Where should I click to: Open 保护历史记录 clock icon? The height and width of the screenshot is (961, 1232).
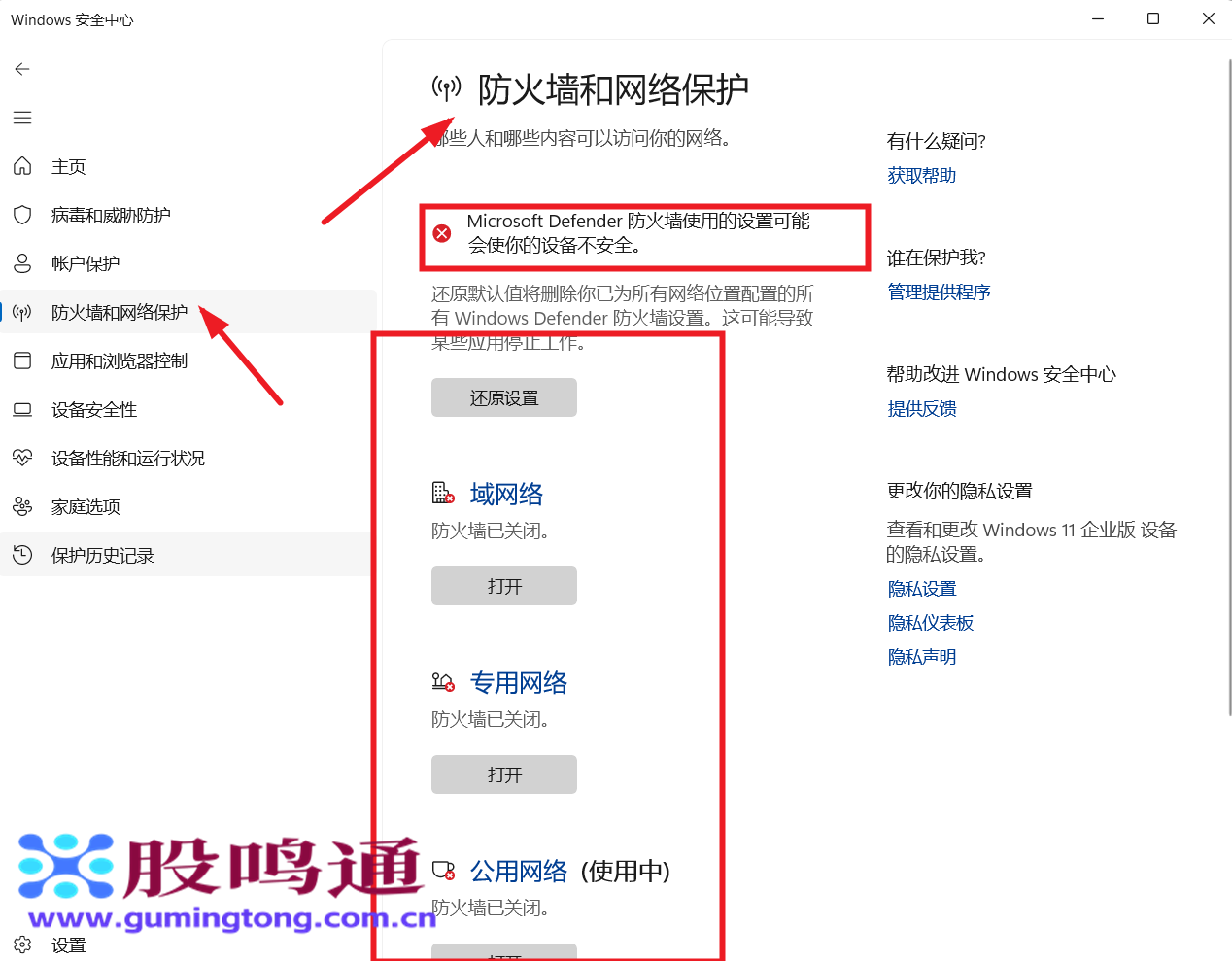21,555
